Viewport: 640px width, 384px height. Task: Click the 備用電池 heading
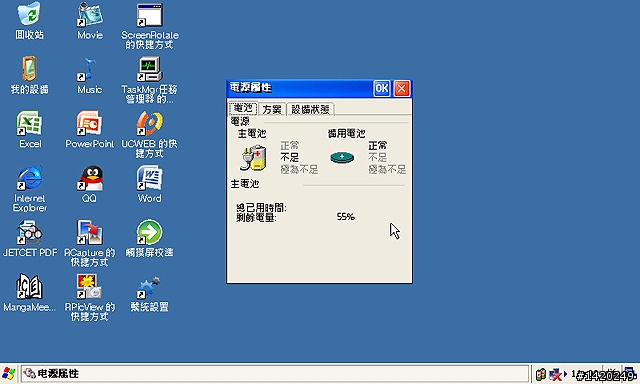tap(346, 133)
